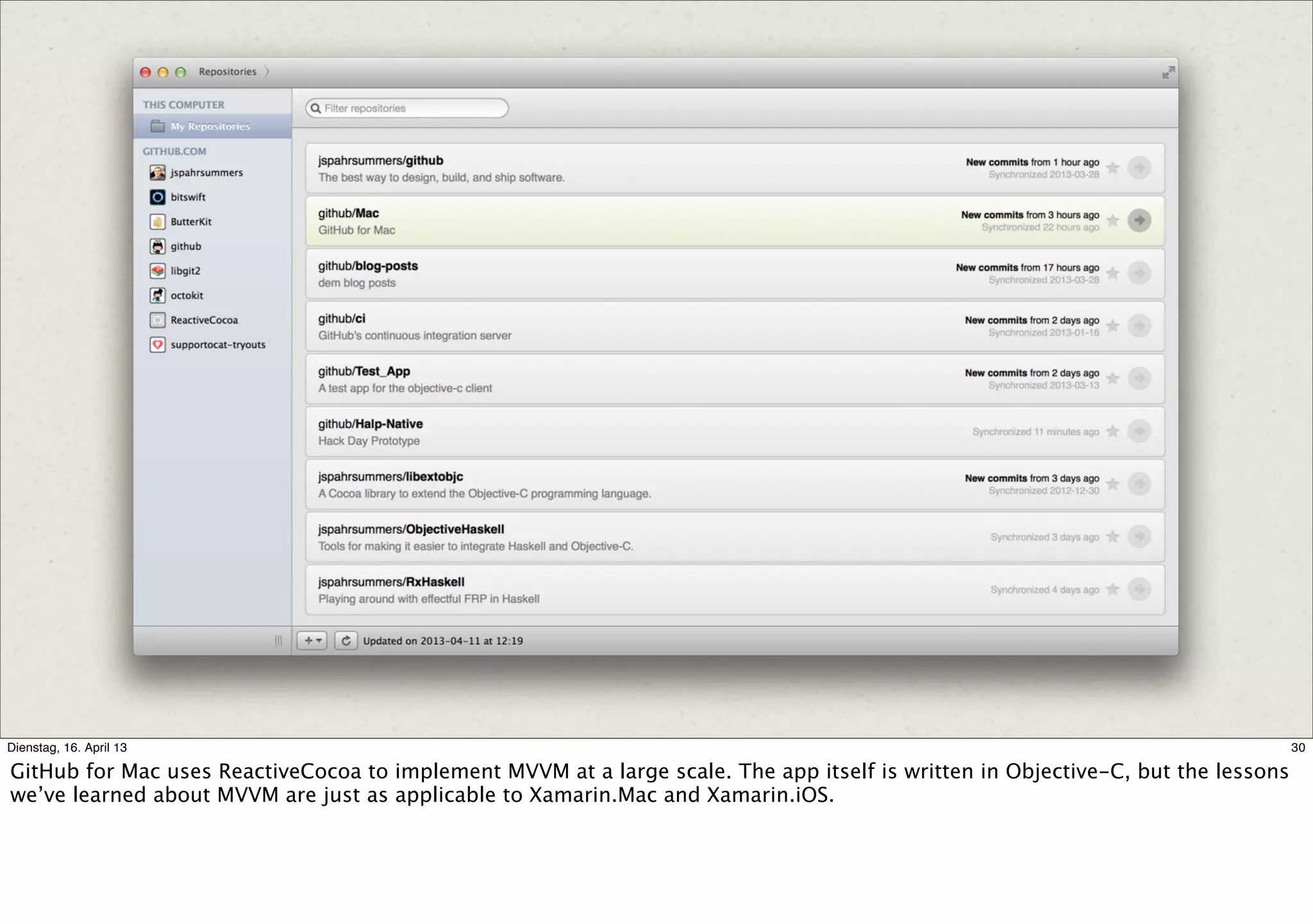Viewport: 1313px width, 924px height.
Task: Select the jspahrsummers/ObjectiveHaskell repository title
Action: [411, 529]
